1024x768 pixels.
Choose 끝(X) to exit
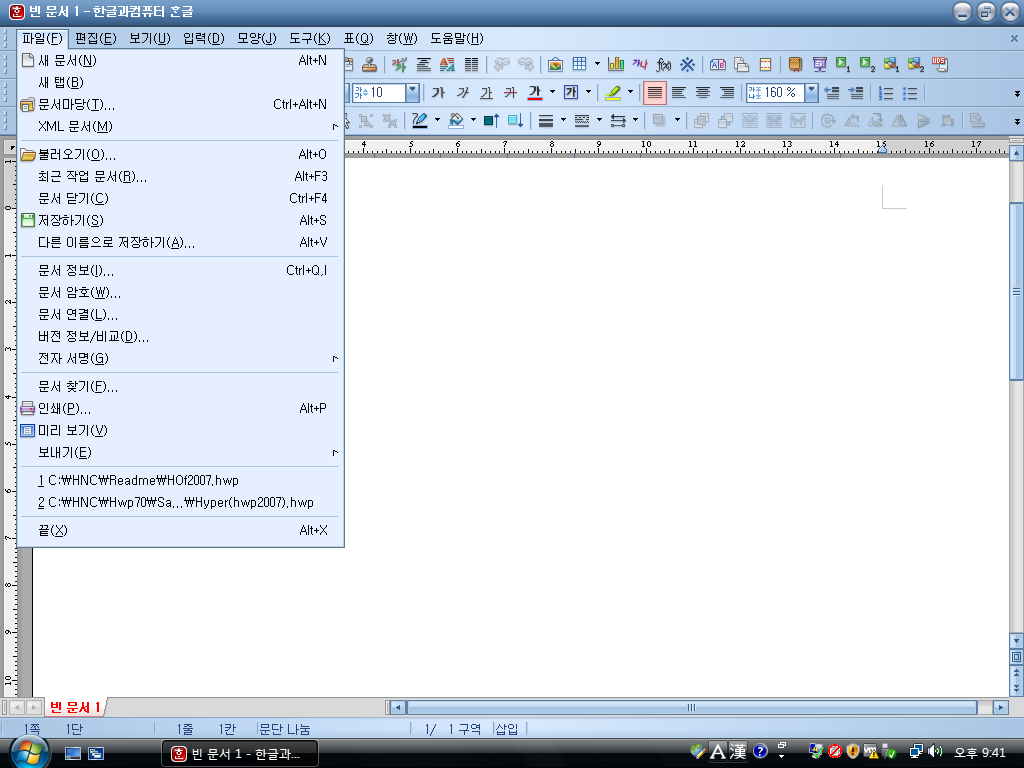(x=180, y=531)
